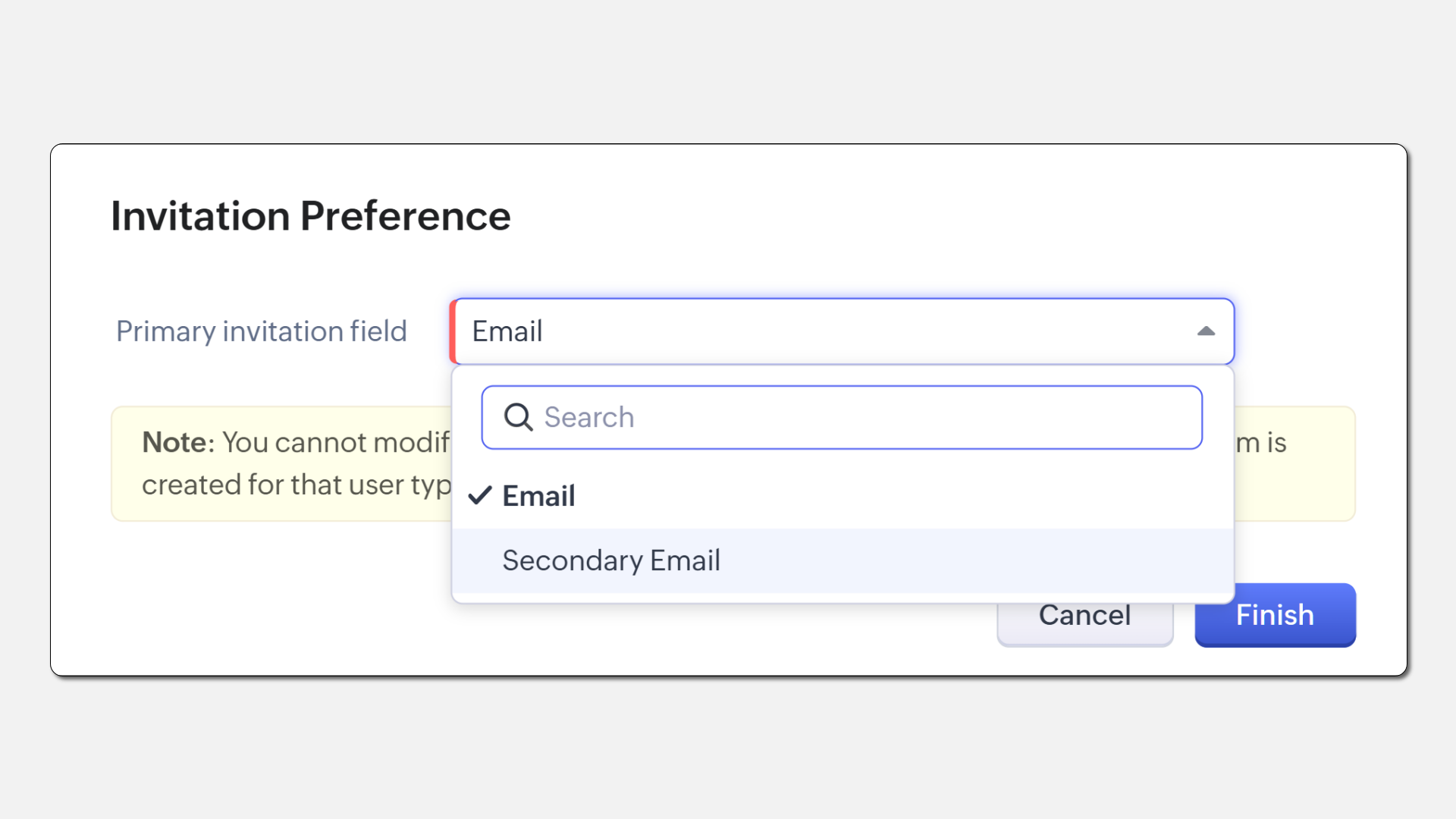This screenshot has width=1456, height=819.
Task: Click the selected Email value in the field
Action: point(507,331)
